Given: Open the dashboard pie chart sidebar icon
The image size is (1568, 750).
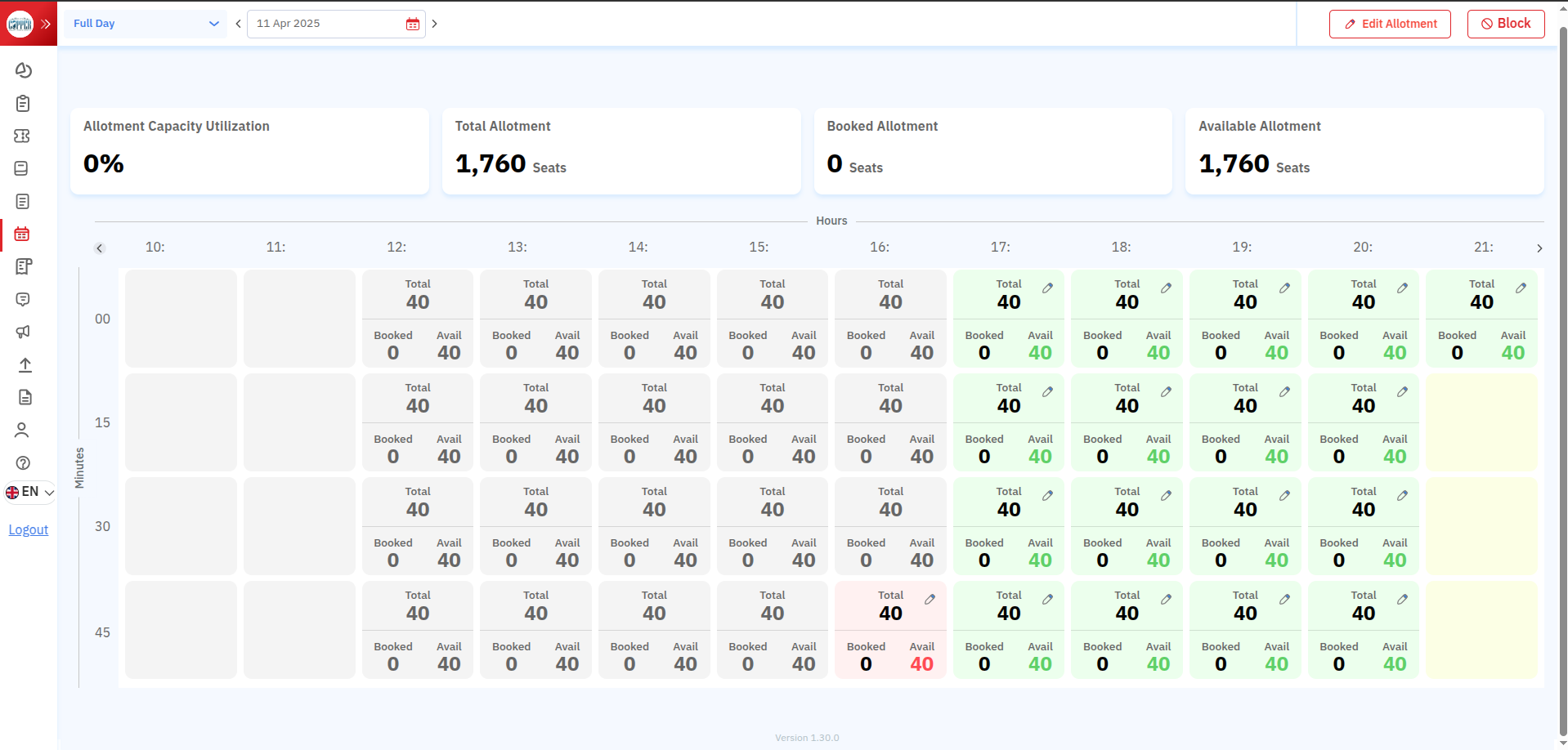Looking at the screenshot, I should (x=23, y=71).
